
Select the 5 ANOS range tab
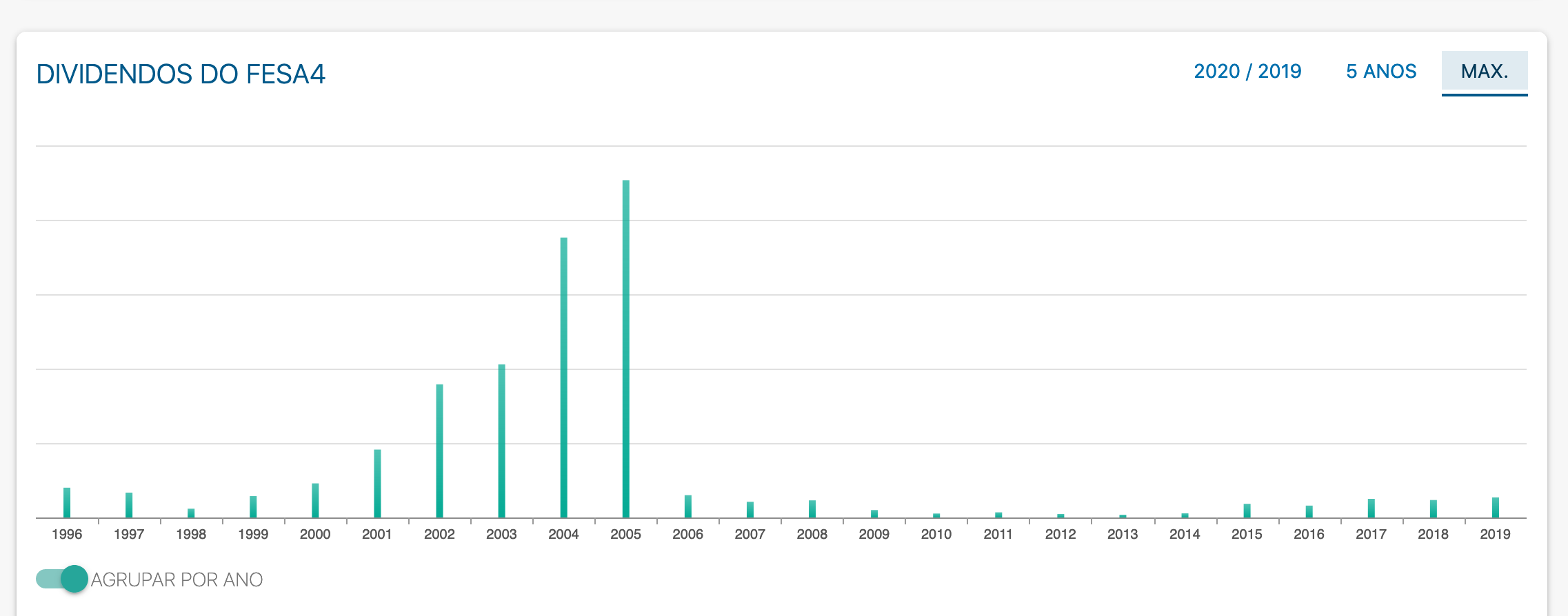pos(1381,72)
